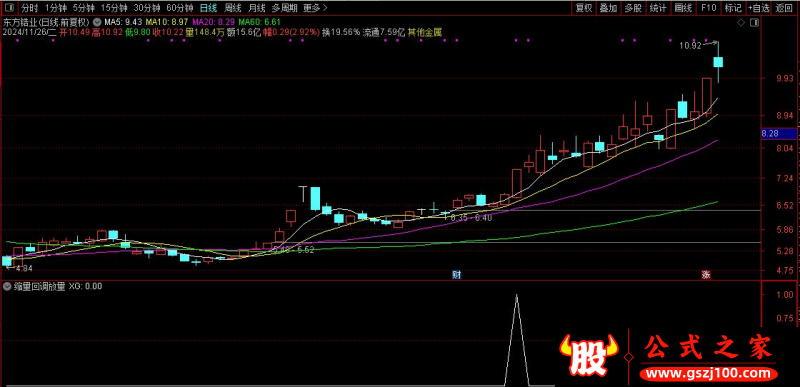
Task: Click the diamond icon above the chart
Action: (x=741, y=23)
